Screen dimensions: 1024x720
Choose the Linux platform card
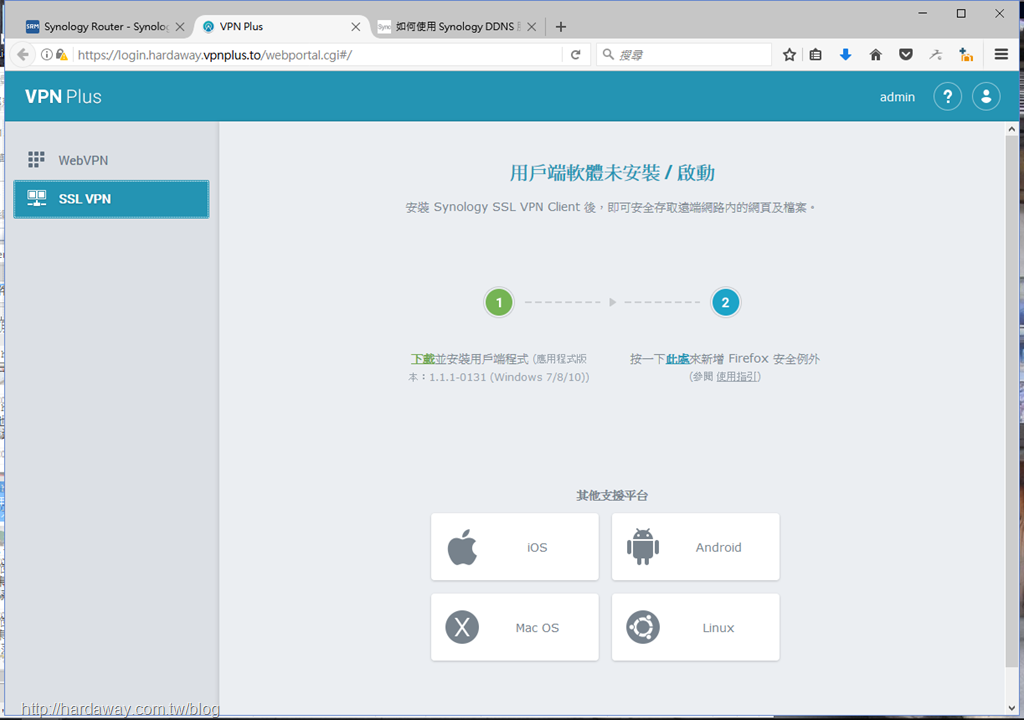[x=696, y=627]
